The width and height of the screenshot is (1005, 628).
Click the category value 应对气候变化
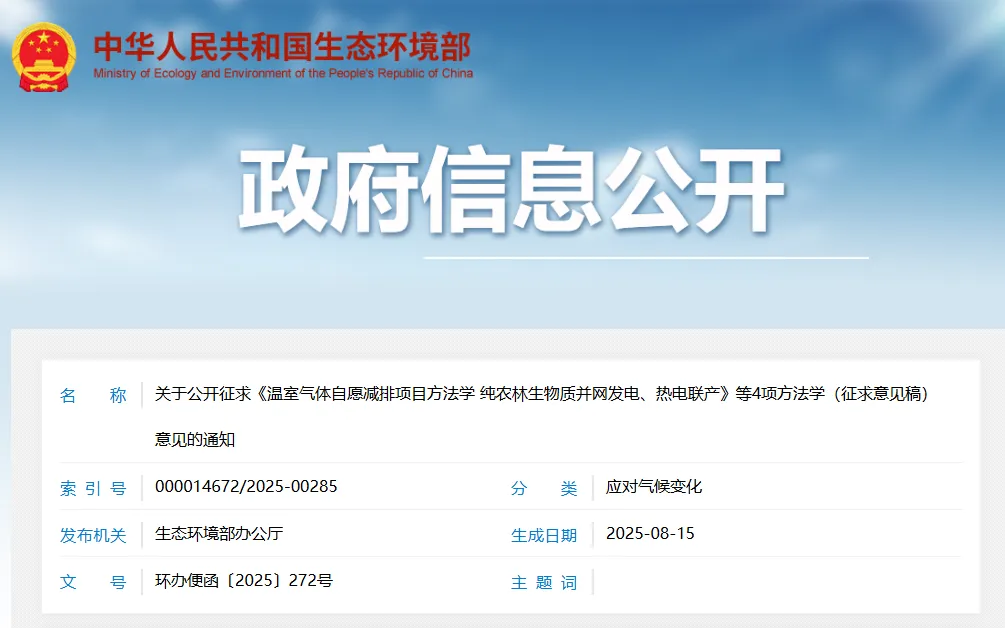[654, 487]
